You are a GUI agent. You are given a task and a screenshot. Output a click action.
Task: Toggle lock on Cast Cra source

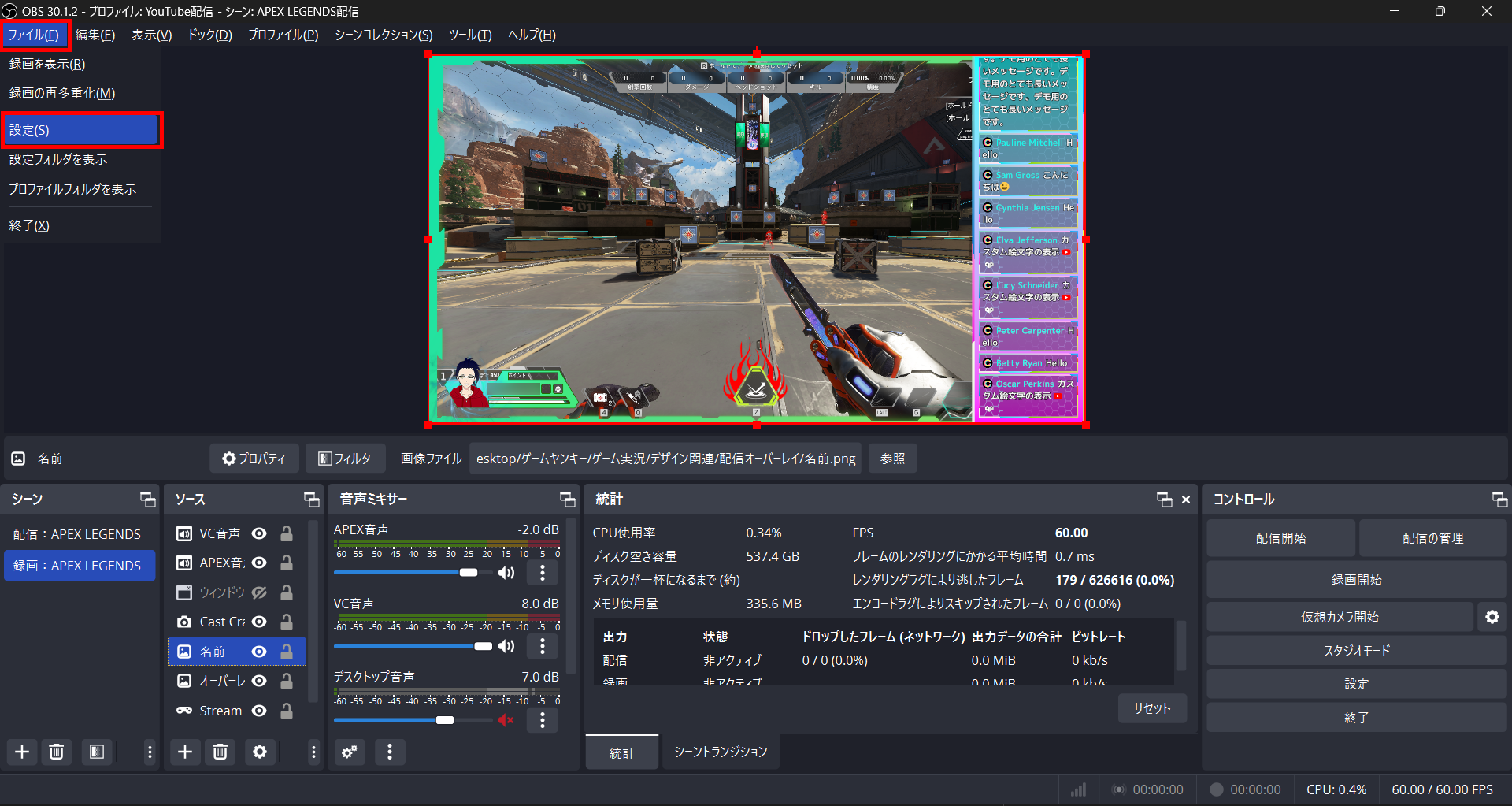point(287,622)
